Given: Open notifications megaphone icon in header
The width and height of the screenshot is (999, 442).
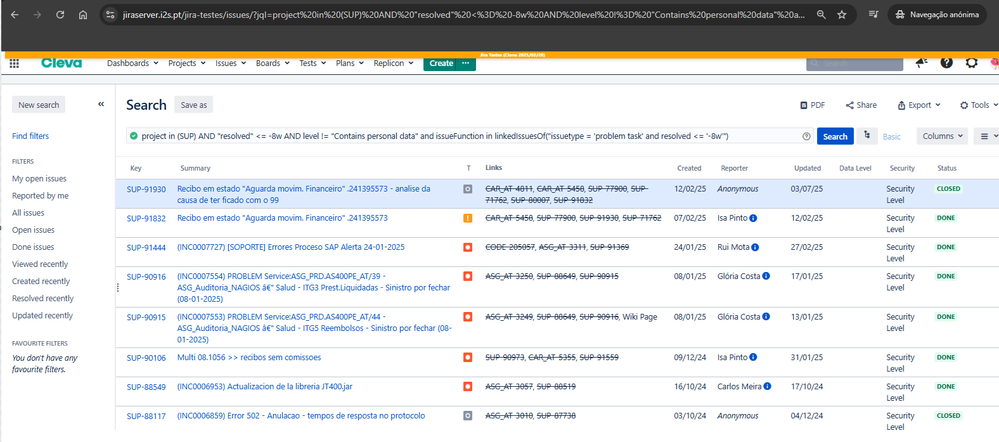Looking at the screenshot, I should click(x=921, y=62).
